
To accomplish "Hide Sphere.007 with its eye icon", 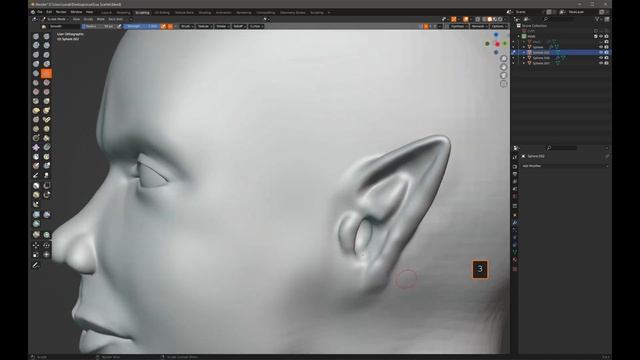I will pos(601,63).
